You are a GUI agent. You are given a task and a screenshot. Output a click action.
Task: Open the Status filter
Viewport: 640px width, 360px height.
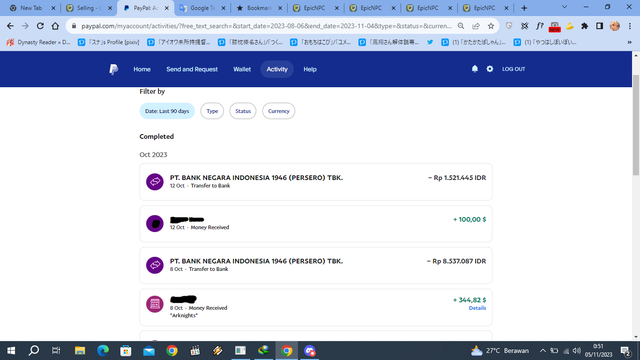[x=243, y=111]
